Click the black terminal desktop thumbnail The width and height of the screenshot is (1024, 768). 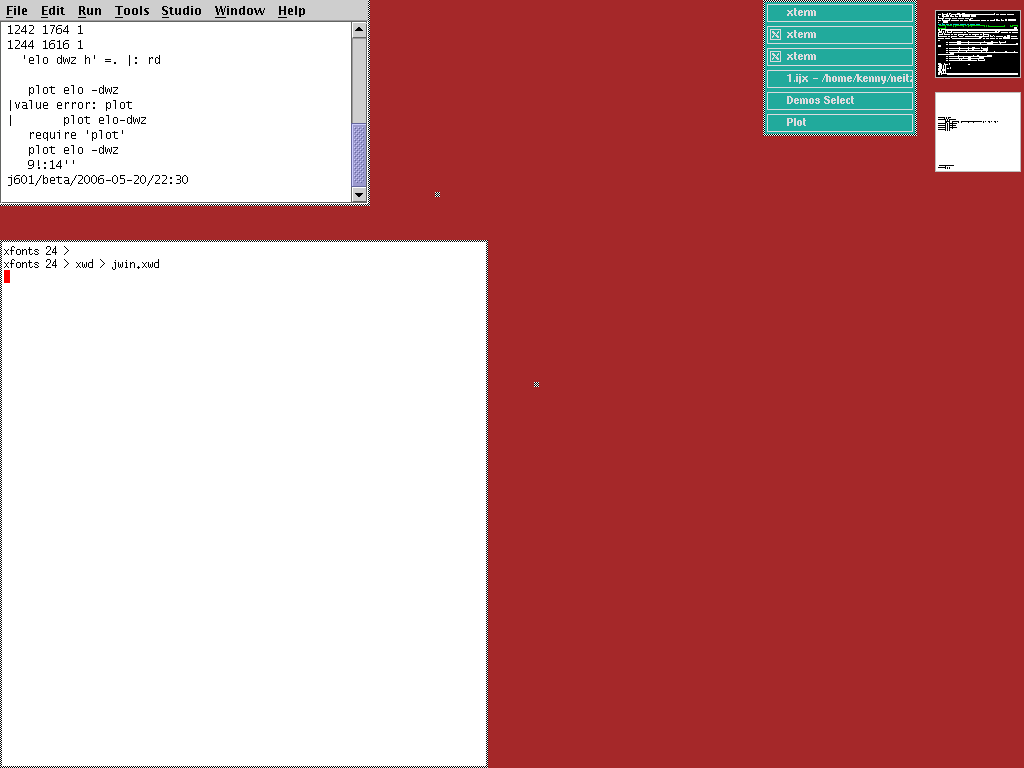click(x=963, y=44)
